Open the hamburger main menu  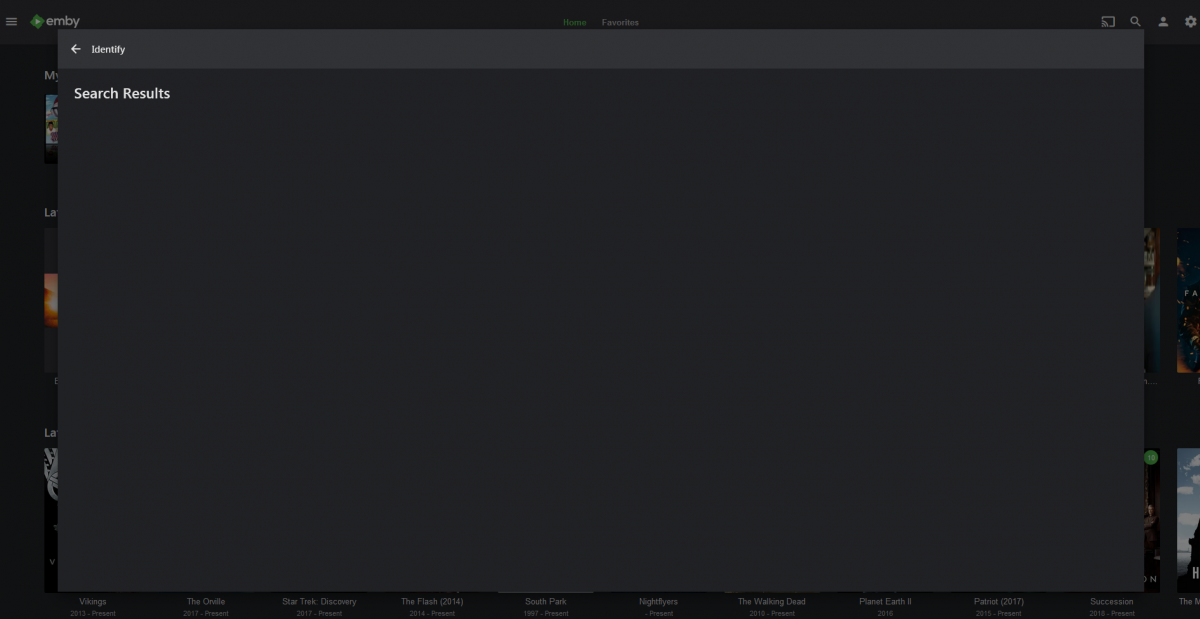coord(12,21)
